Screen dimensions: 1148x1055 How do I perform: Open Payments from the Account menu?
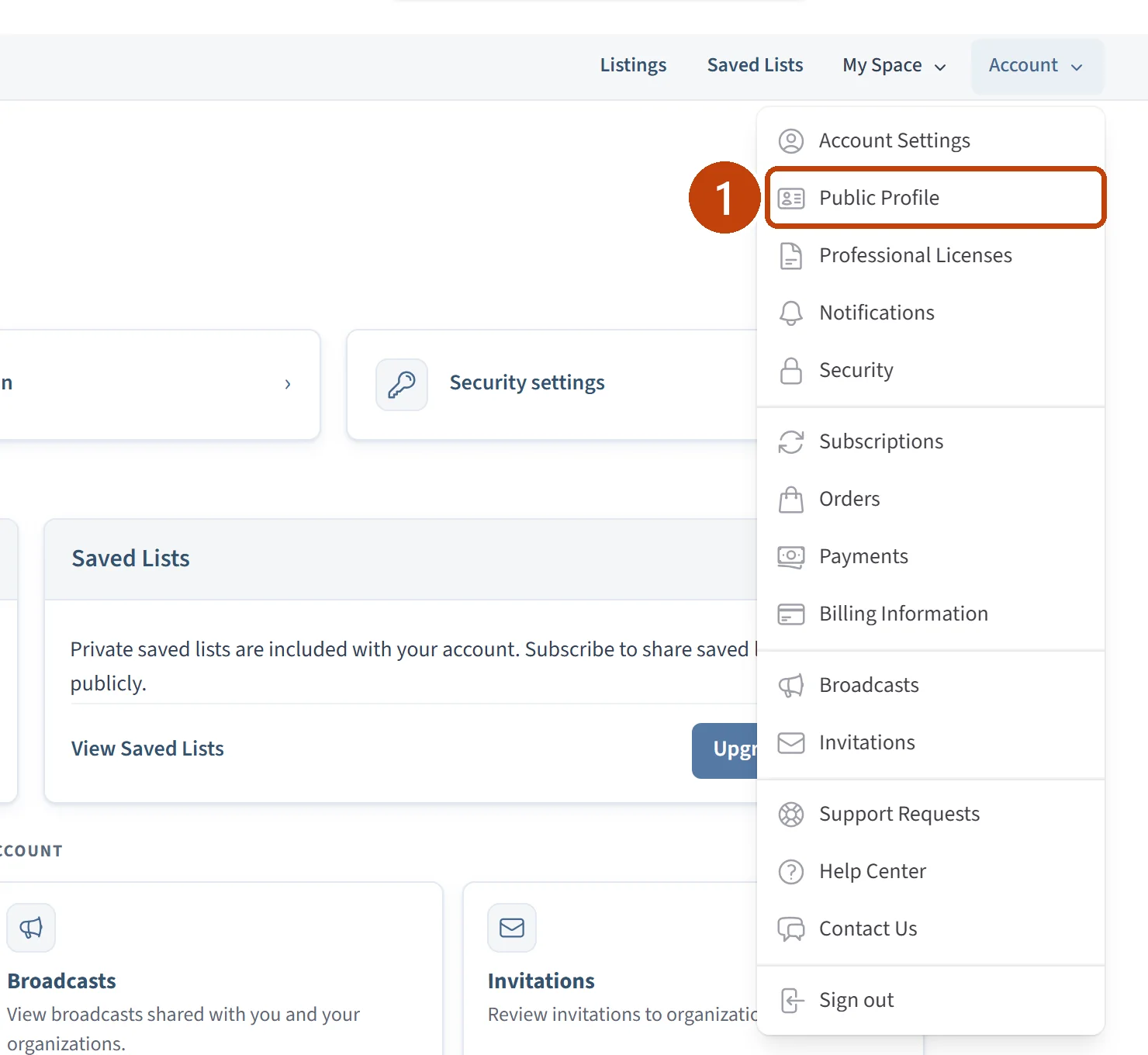pos(931,557)
